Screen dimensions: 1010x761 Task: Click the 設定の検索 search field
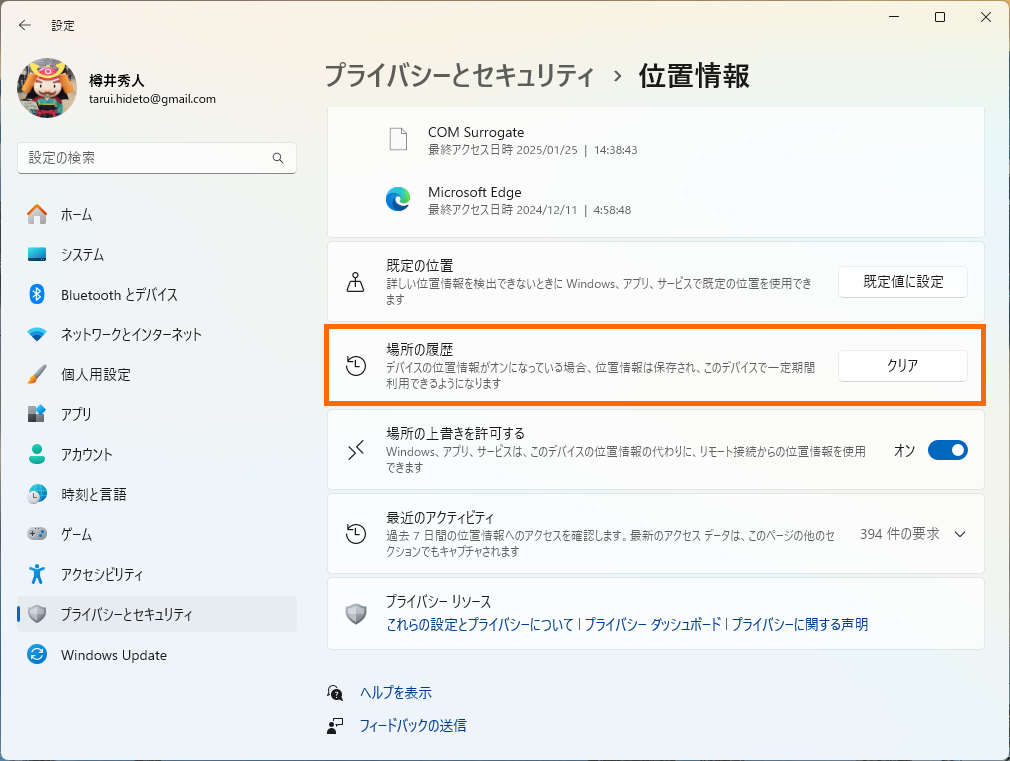(x=156, y=158)
